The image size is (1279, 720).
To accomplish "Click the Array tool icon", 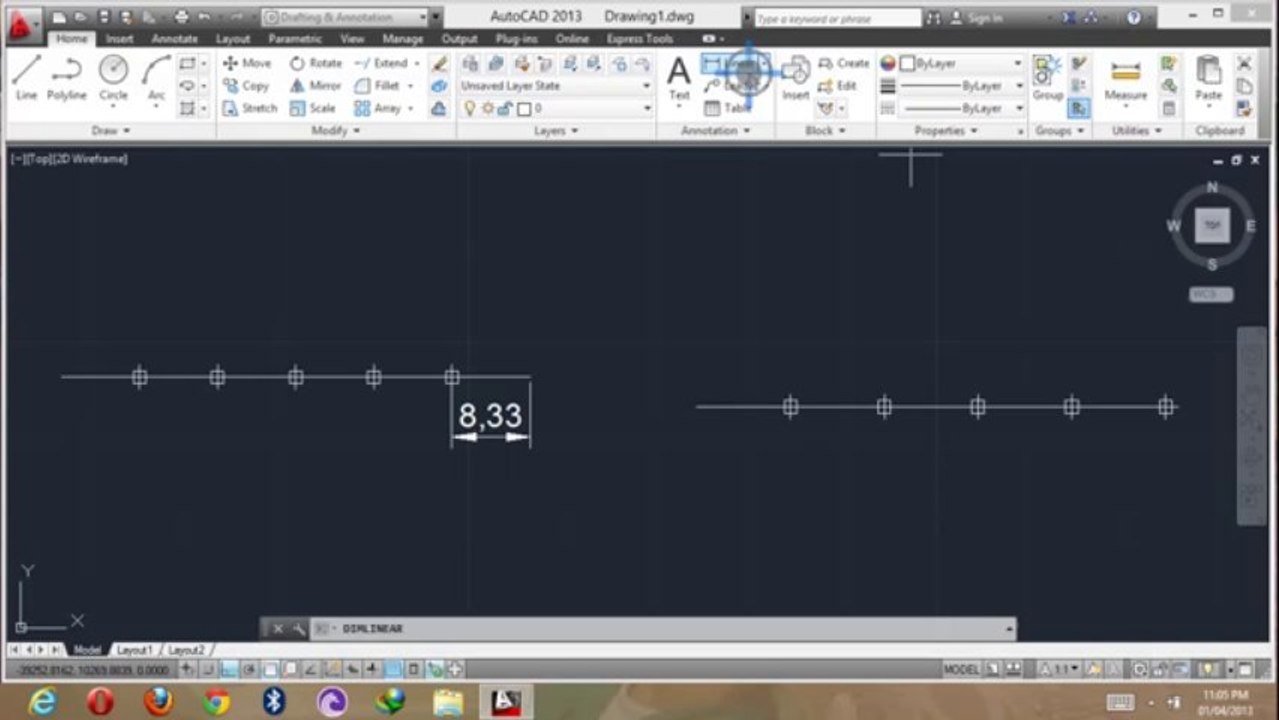I will tap(362, 108).
